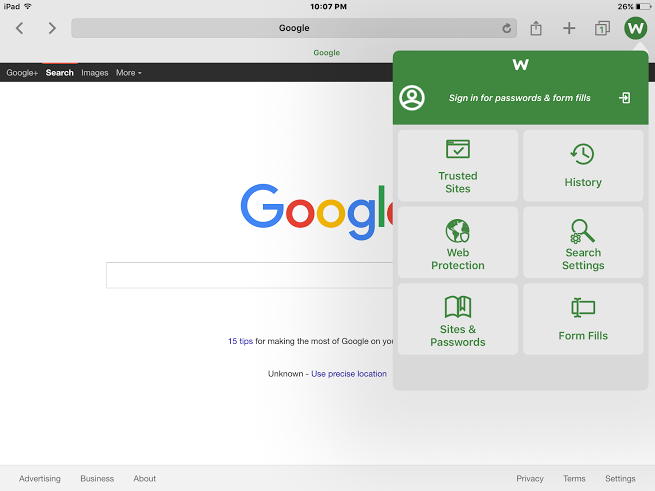Open the Advertising footer link

pyautogui.click(x=40, y=478)
